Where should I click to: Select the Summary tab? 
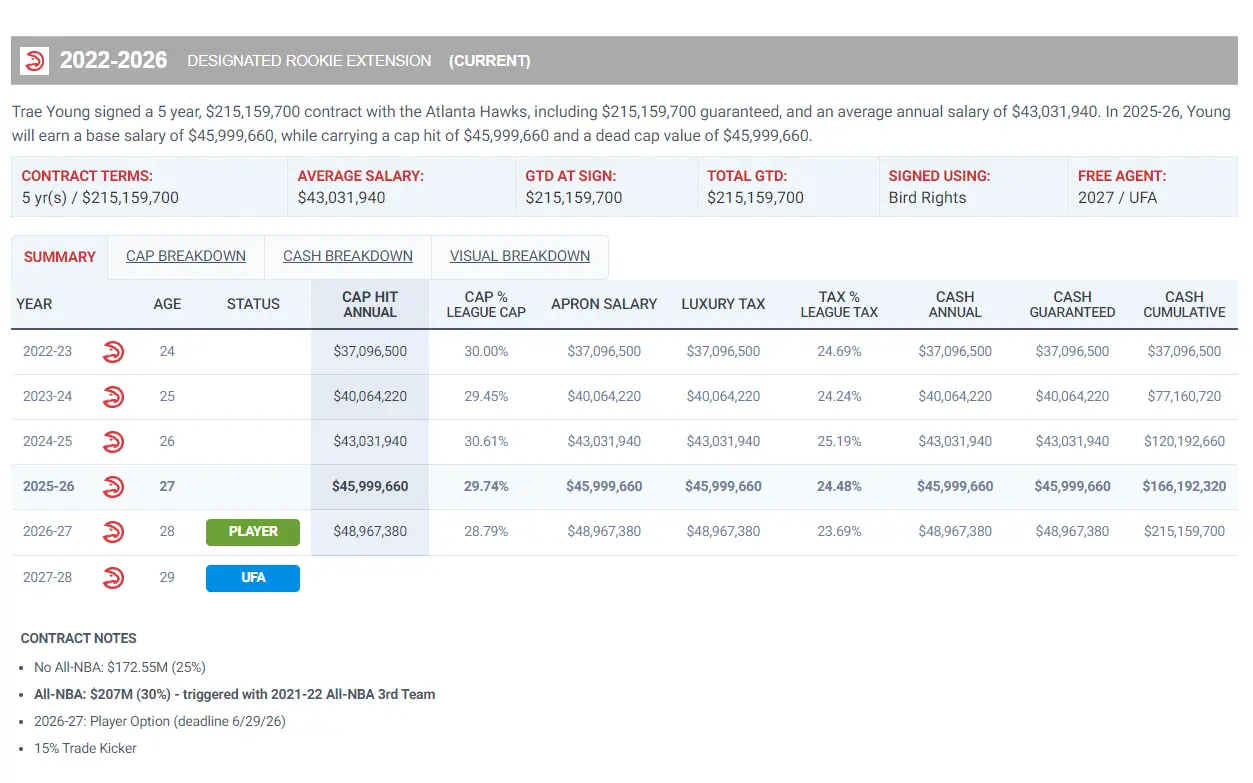coord(60,257)
